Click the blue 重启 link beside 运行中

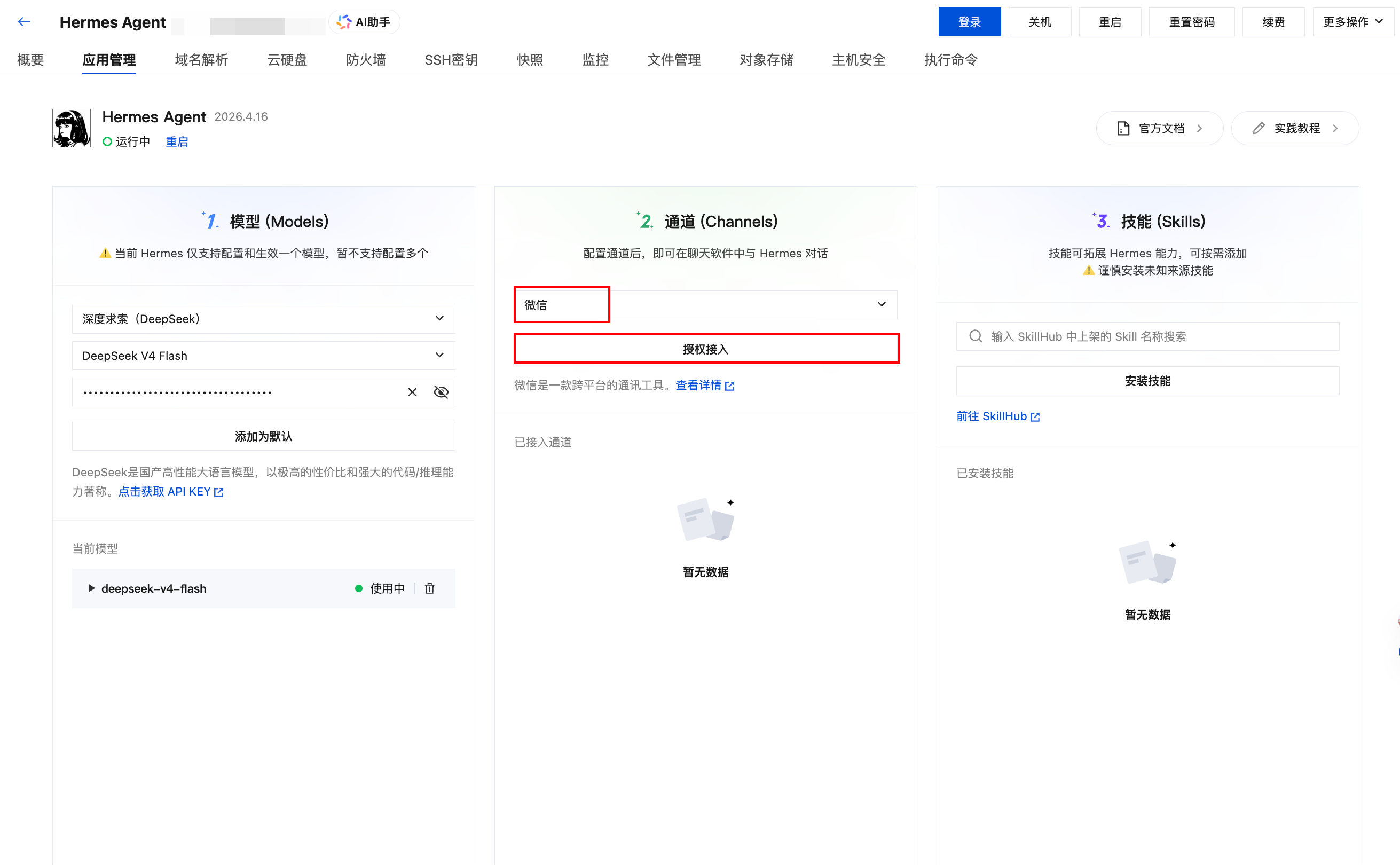pos(177,142)
